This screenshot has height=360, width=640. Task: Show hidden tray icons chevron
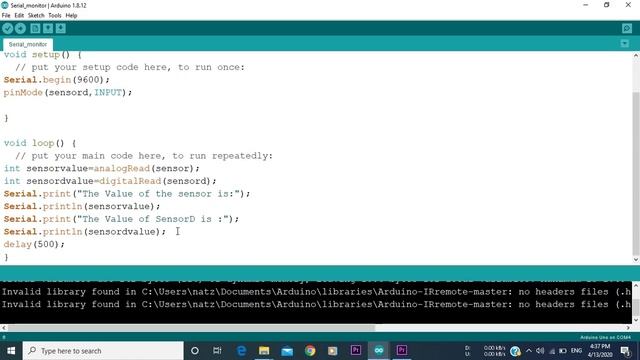(529, 351)
